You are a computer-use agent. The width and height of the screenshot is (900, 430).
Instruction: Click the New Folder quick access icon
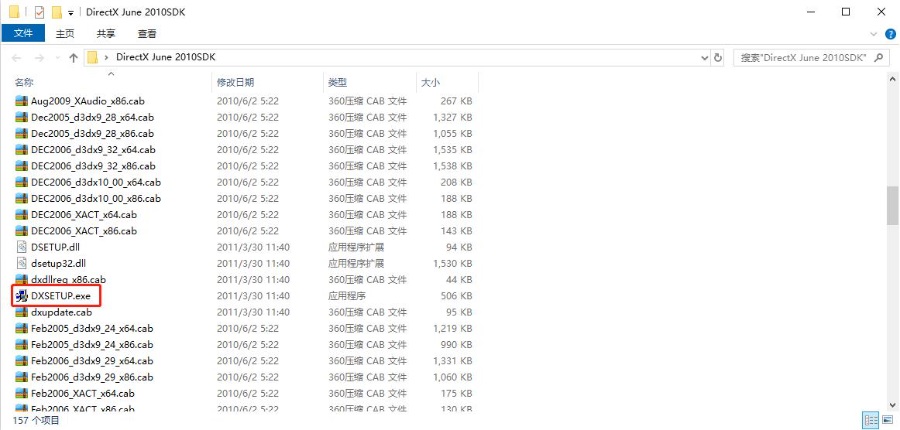coord(56,12)
